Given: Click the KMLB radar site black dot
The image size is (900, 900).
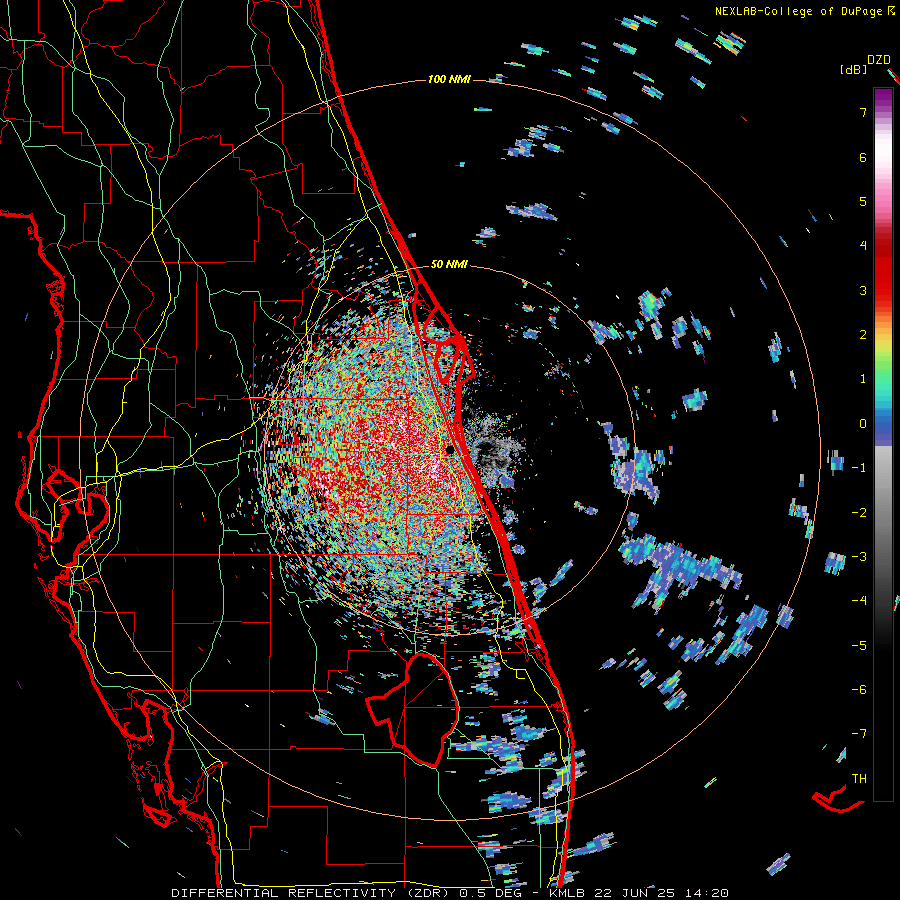Looking at the screenshot, I should coord(451,450).
